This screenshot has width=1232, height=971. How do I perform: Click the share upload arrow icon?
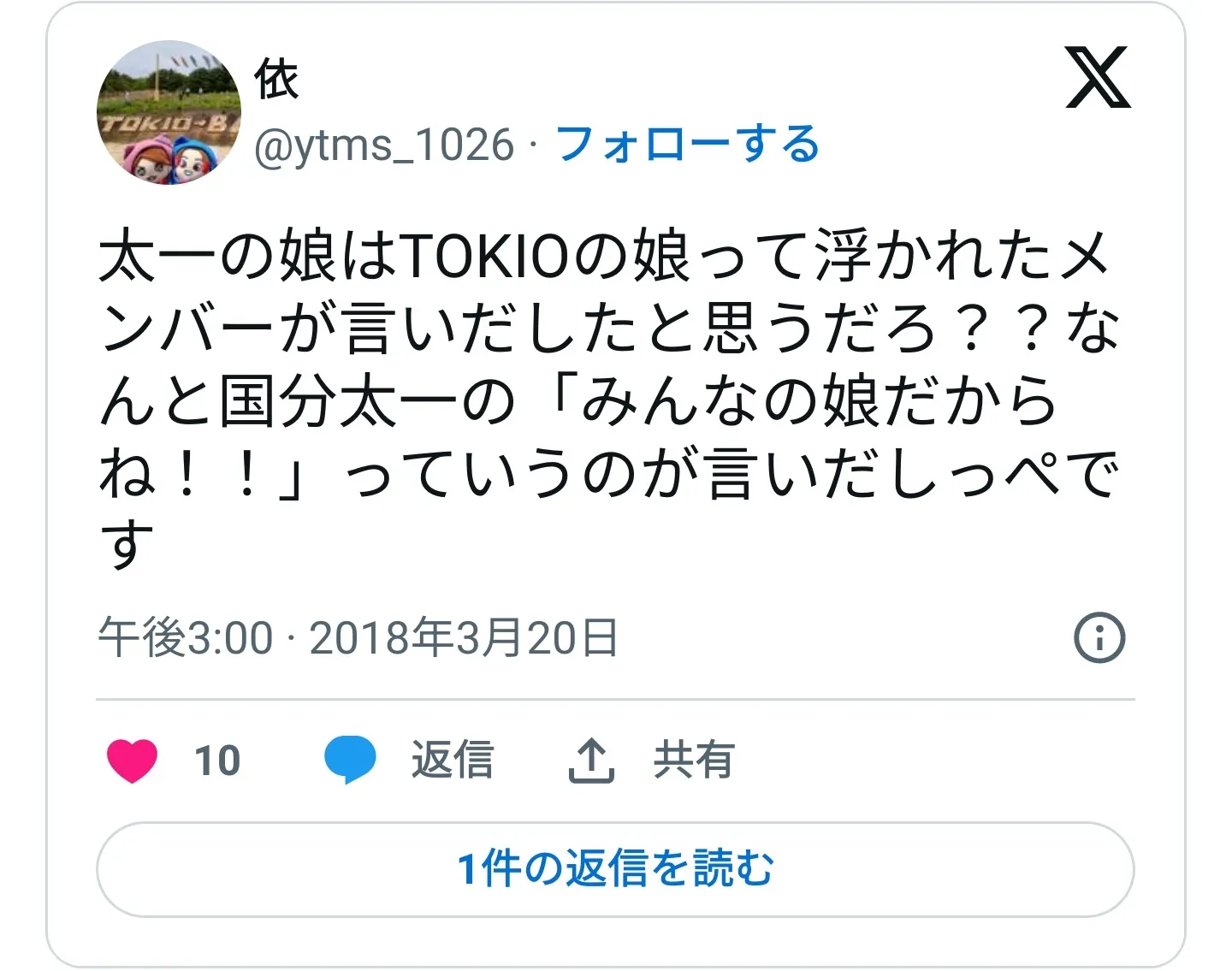point(591,761)
